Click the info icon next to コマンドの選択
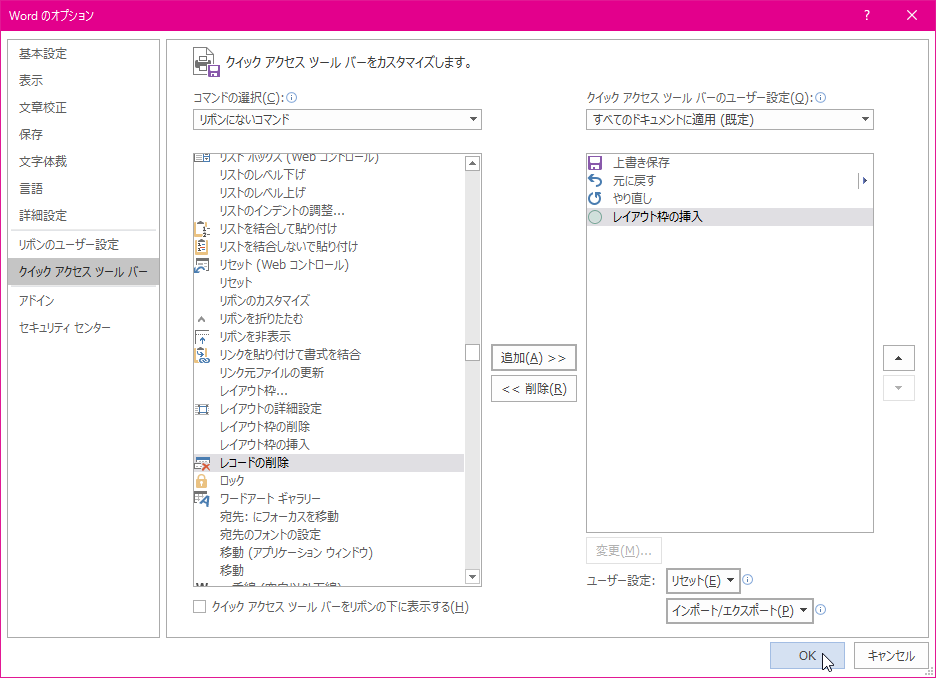This screenshot has height=678, width=936. (x=292, y=97)
